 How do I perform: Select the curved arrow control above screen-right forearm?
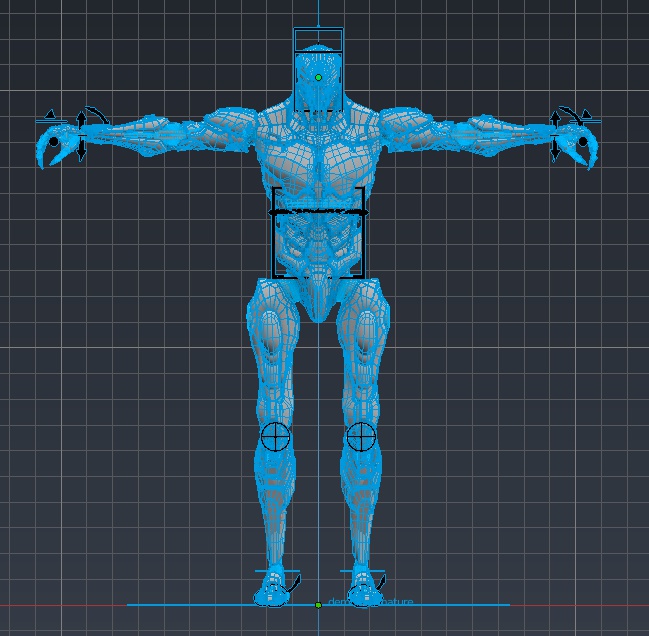pyautogui.click(x=571, y=115)
